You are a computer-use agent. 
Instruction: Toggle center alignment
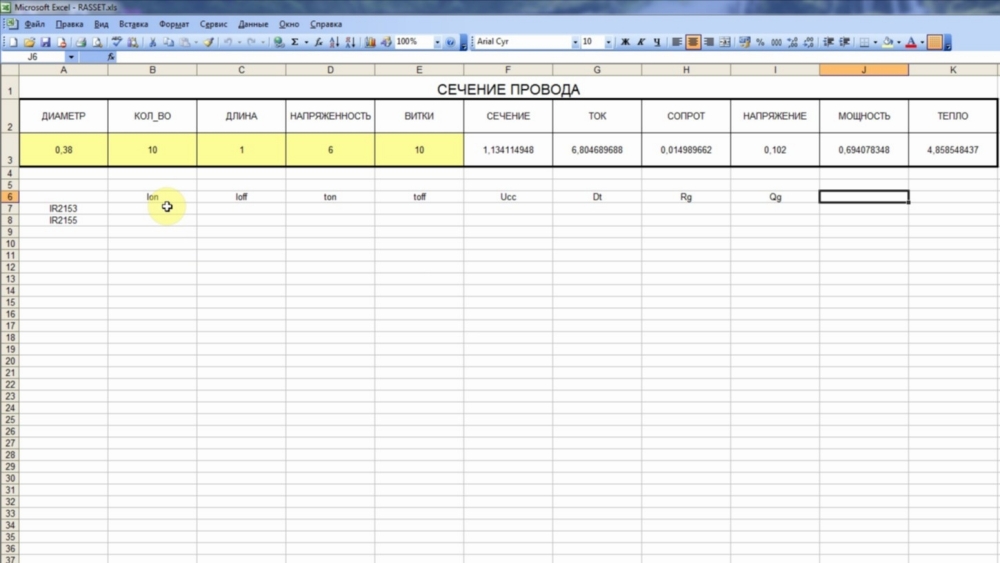pyautogui.click(x=693, y=42)
